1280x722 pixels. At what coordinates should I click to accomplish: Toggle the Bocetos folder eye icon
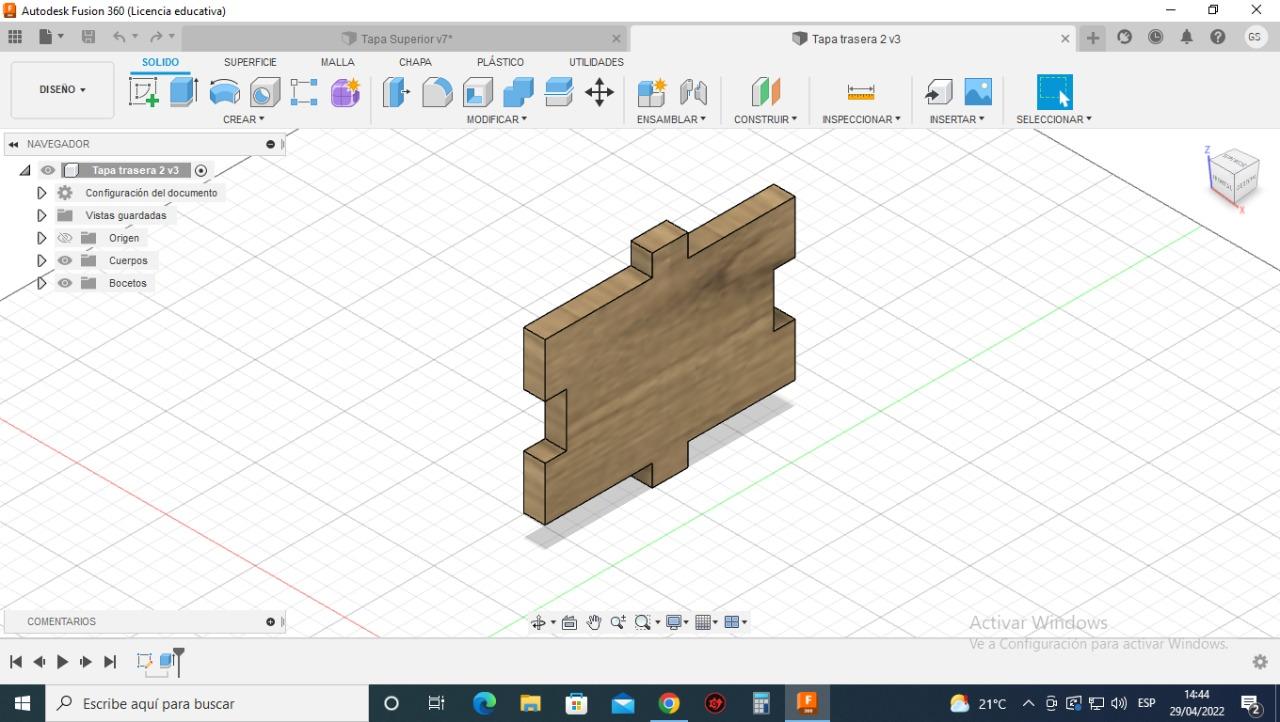[x=65, y=283]
